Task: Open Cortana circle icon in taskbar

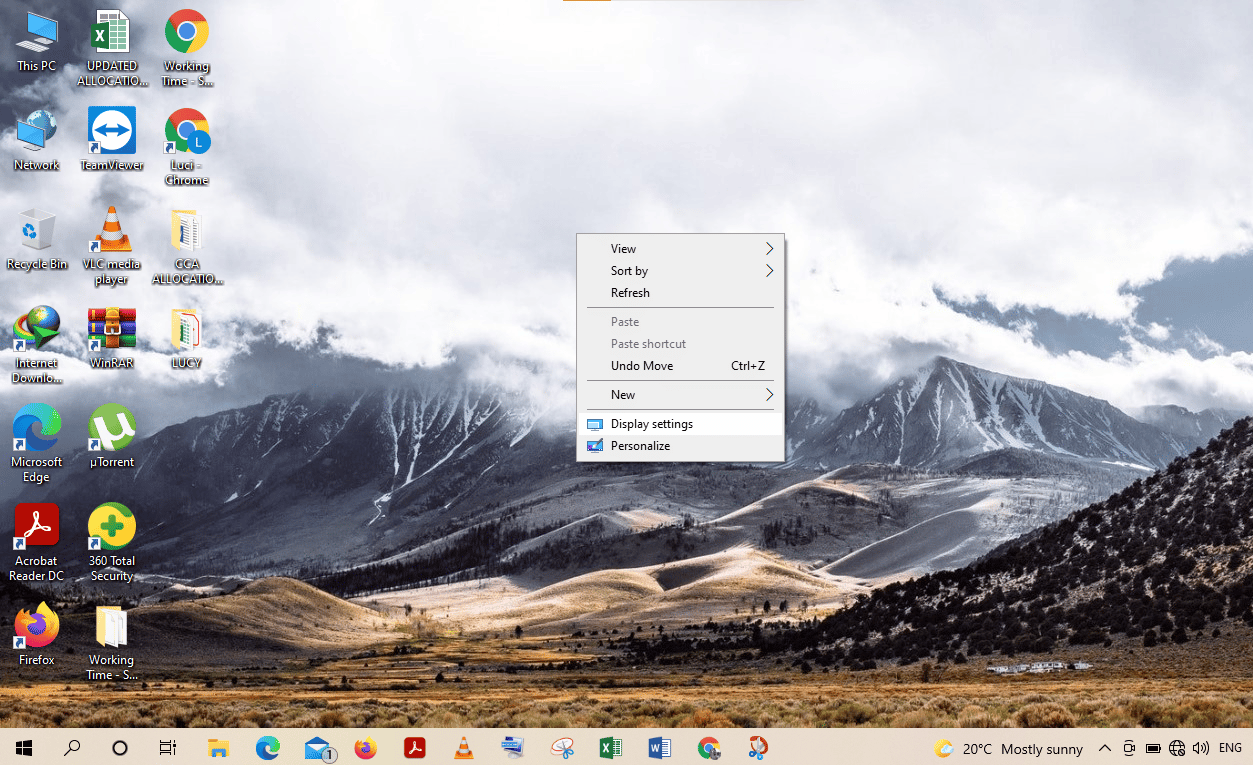Action: pos(120,747)
